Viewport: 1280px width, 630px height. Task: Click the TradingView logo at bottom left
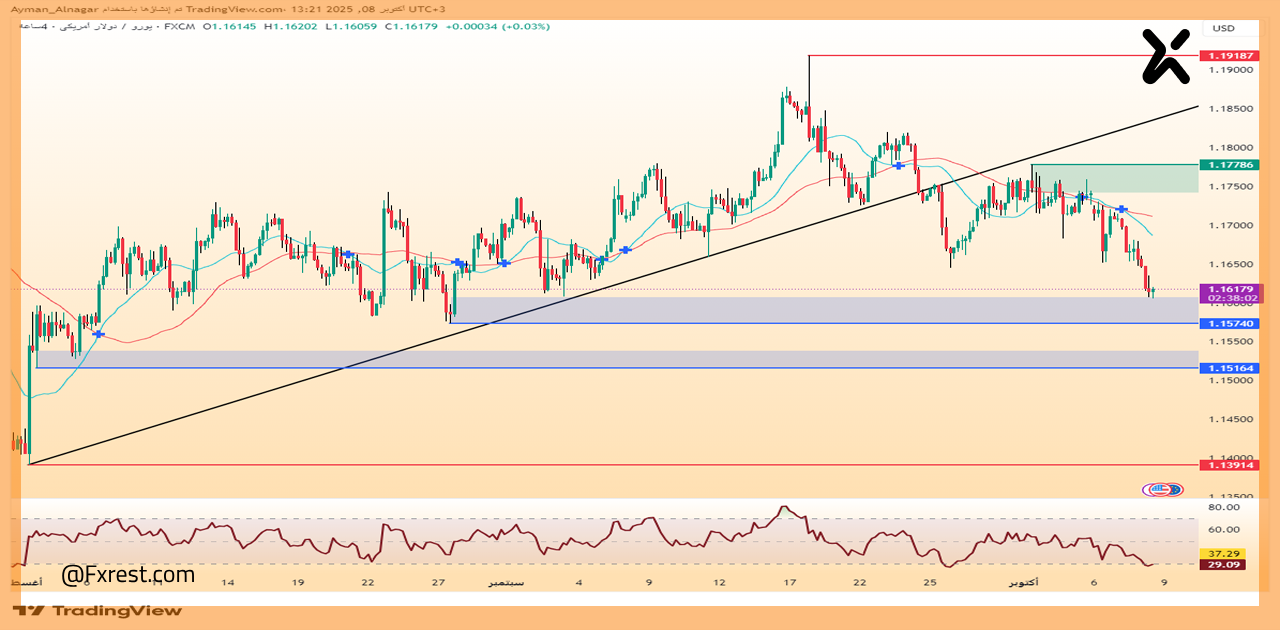[x=98, y=610]
